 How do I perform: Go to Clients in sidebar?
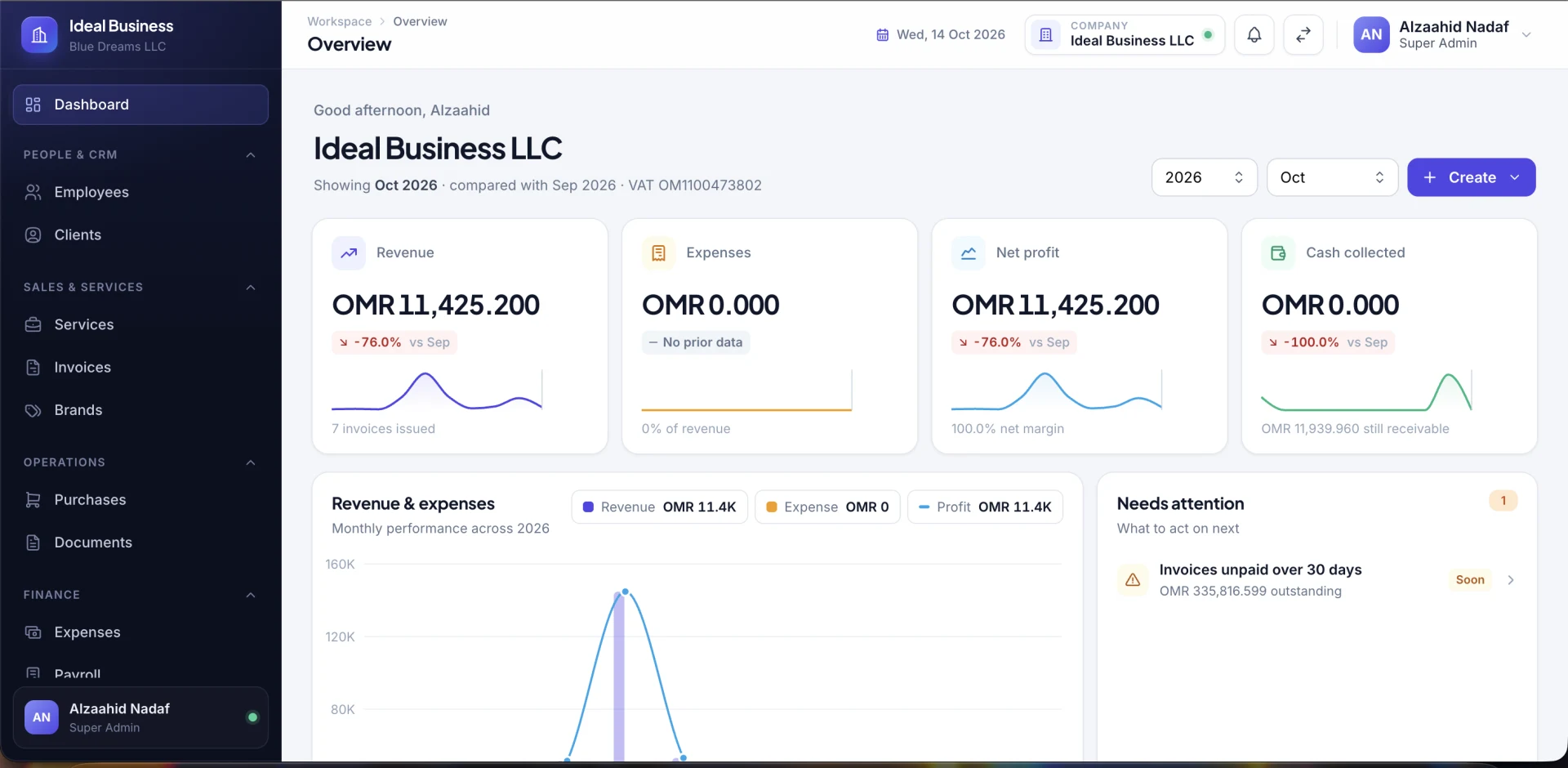click(x=140, y=235)
